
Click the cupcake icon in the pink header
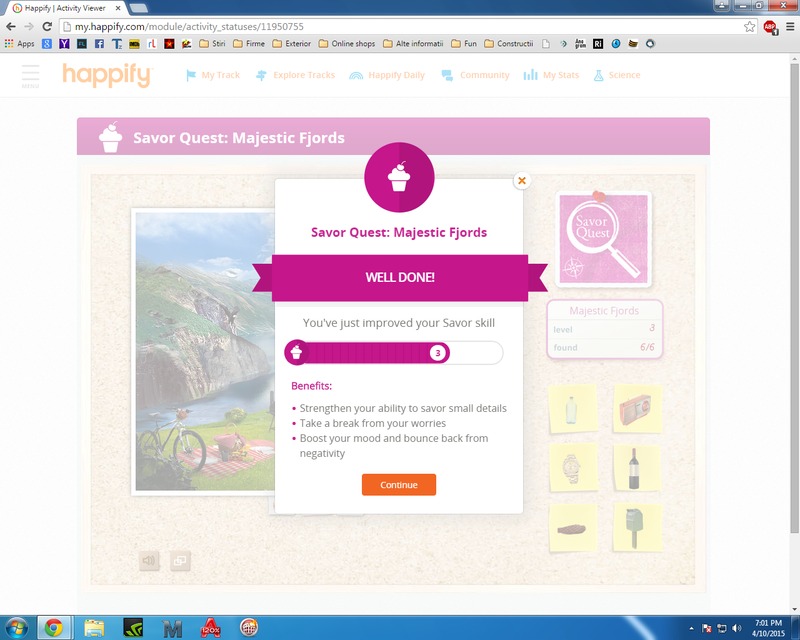pyautogui.click(x=111, y=137)
